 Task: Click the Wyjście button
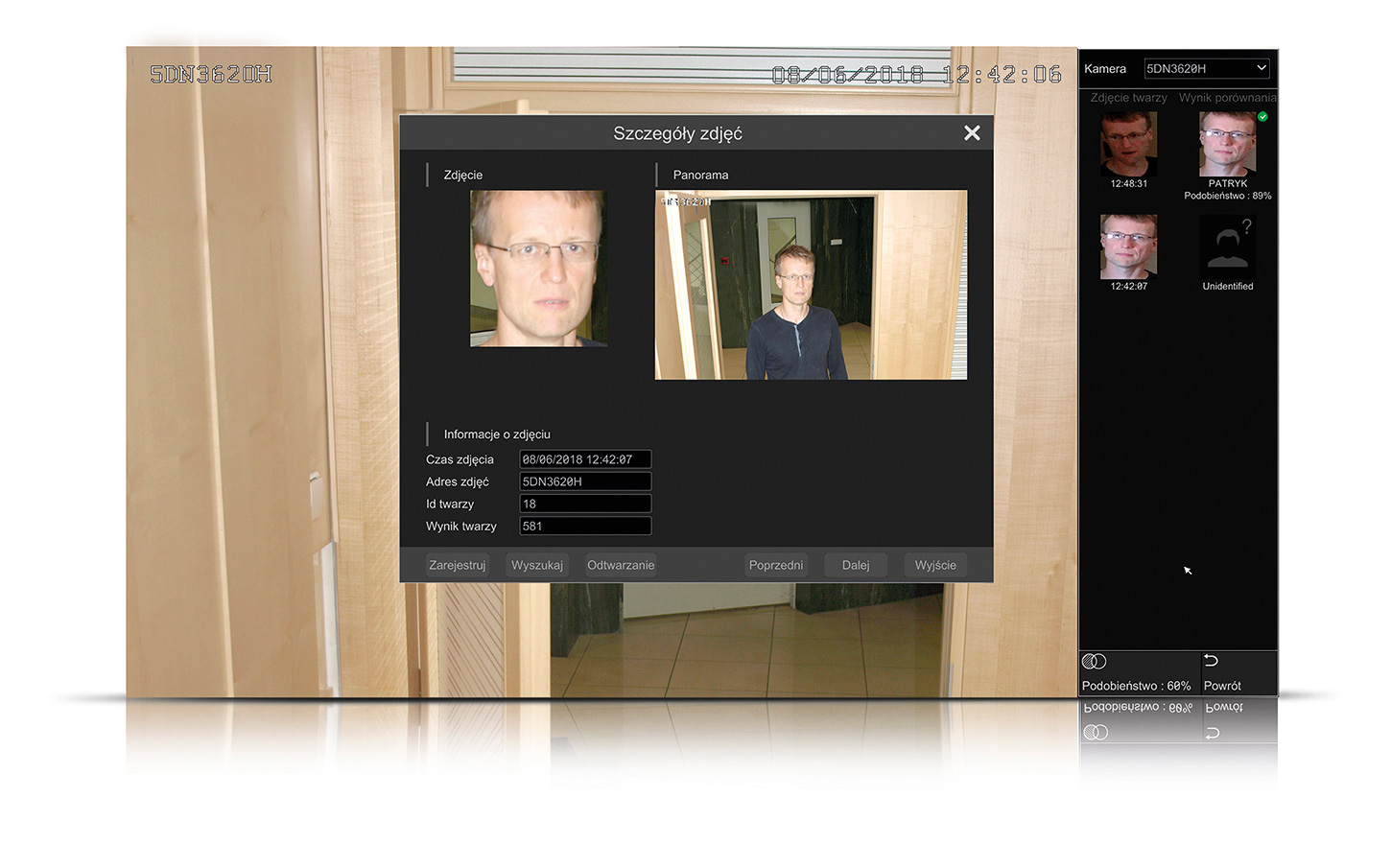tap(935, 565)
